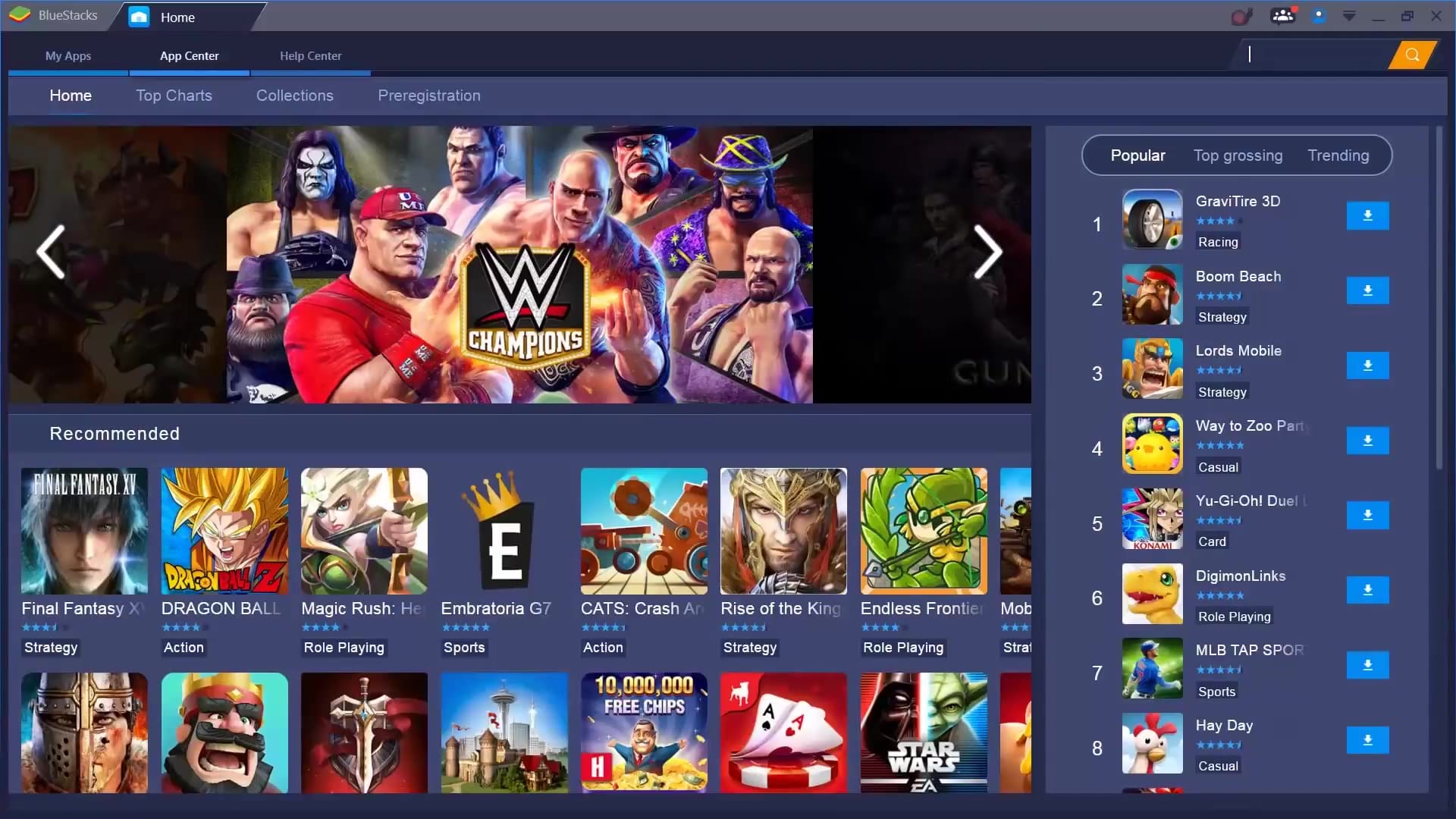Click the search input field

(x=1317, y=55)
